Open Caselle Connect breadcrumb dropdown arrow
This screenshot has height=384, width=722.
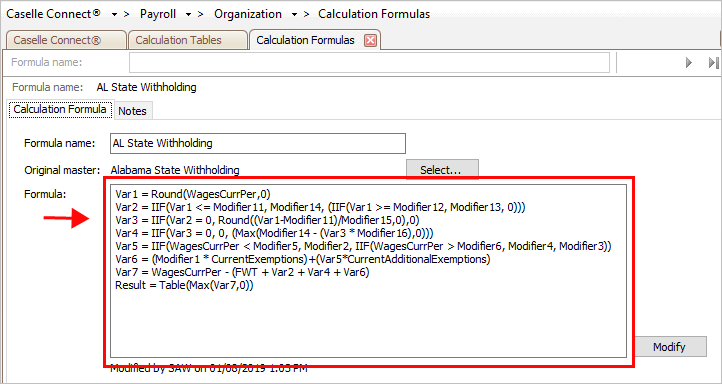point(114,15)
